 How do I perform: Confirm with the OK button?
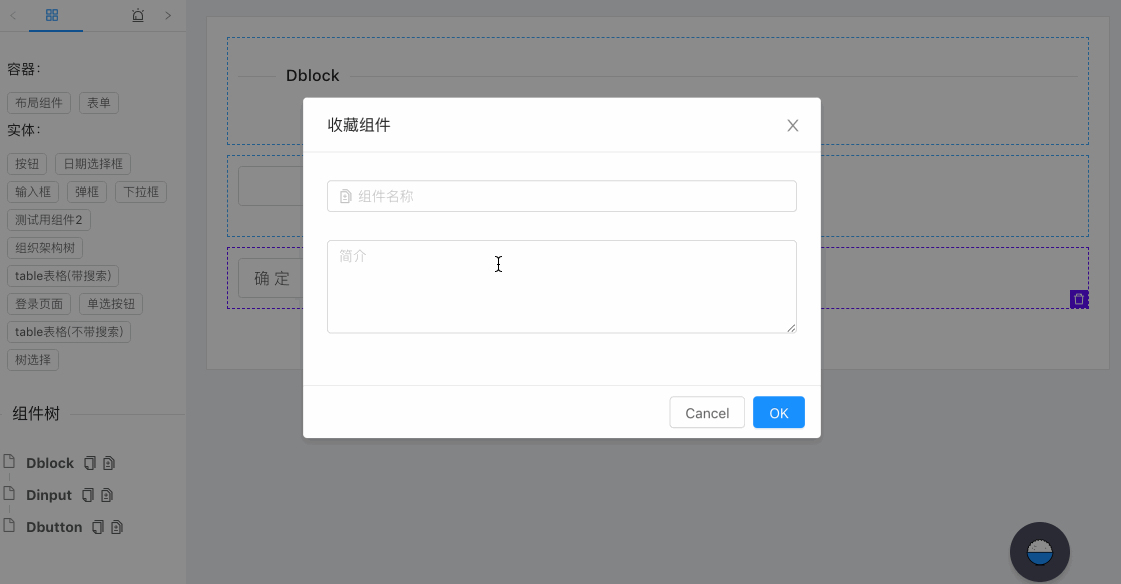click(x=779, y=413)
